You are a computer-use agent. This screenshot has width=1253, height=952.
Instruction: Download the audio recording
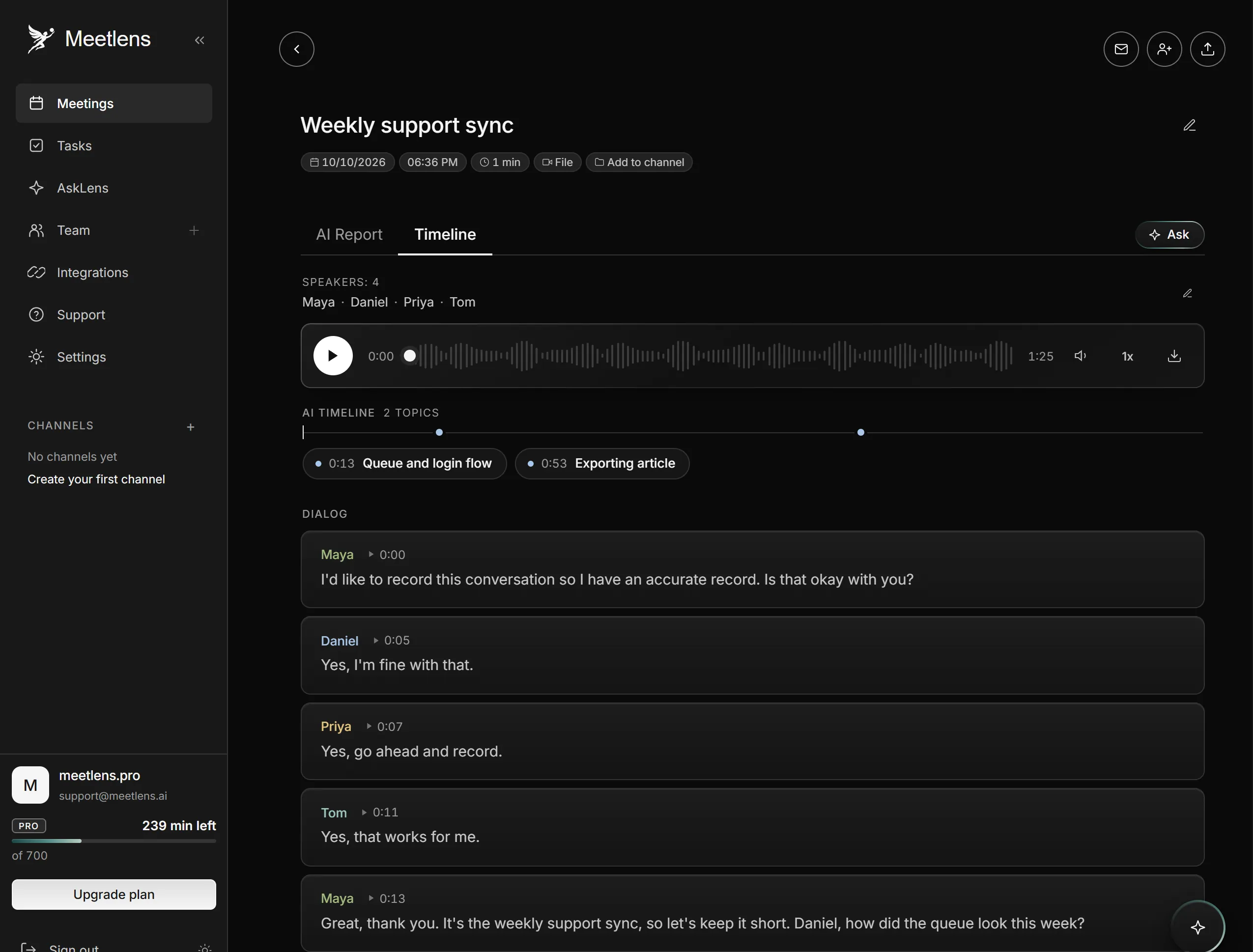click(1174, 356)
